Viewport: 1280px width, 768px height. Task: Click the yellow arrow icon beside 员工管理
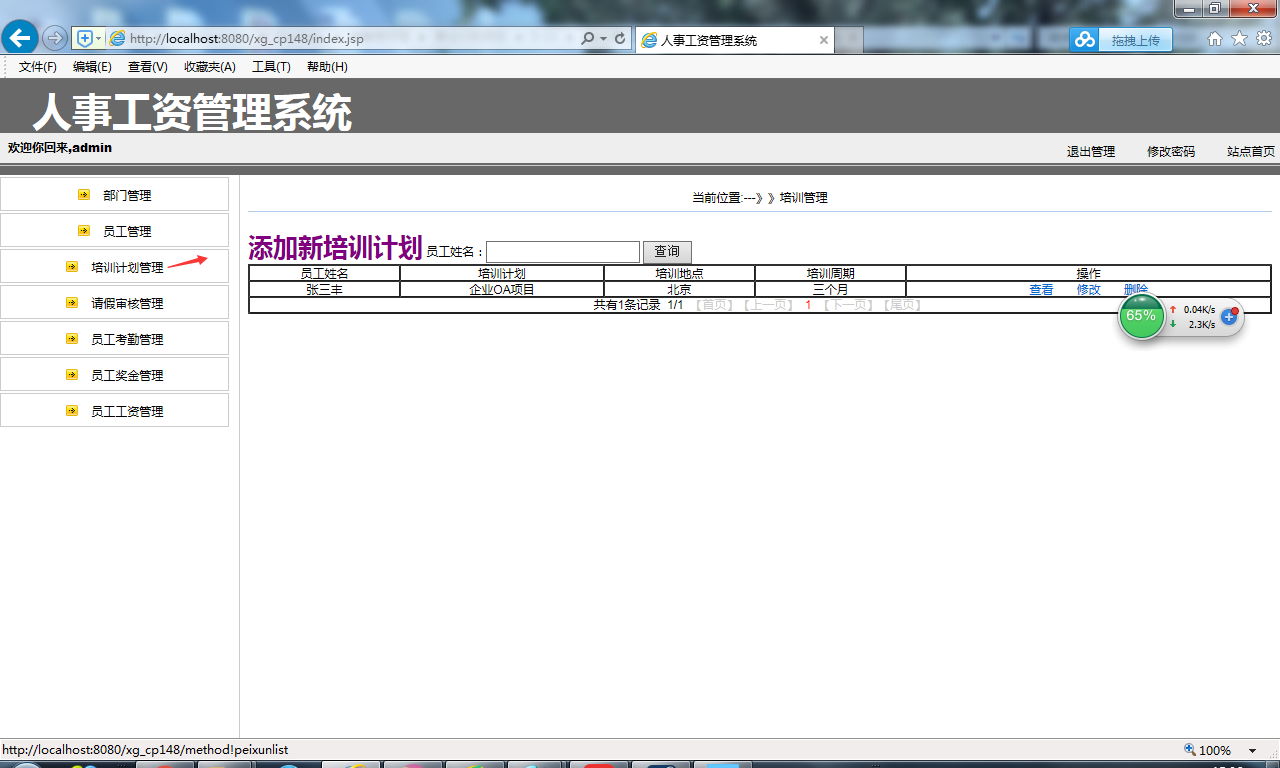84,231
